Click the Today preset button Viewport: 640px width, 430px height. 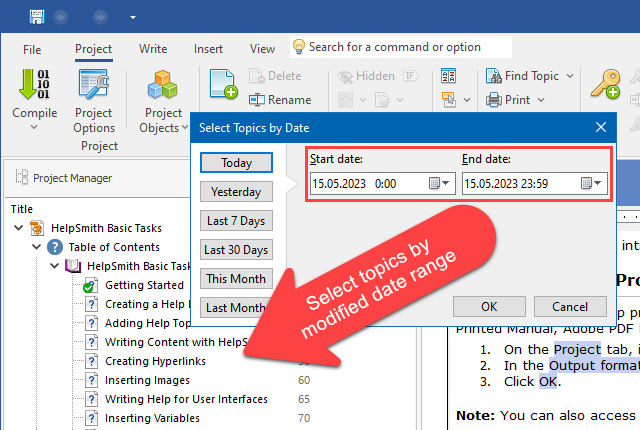(x=236, y=163)
